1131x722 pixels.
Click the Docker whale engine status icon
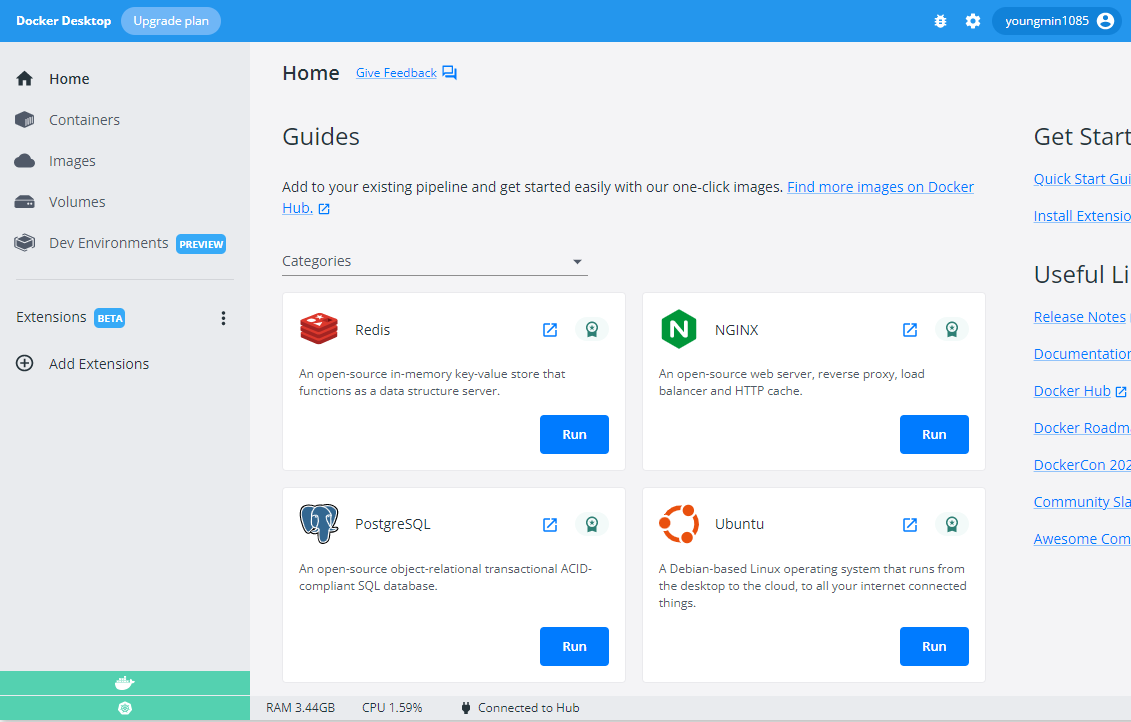tap(125, 683)
